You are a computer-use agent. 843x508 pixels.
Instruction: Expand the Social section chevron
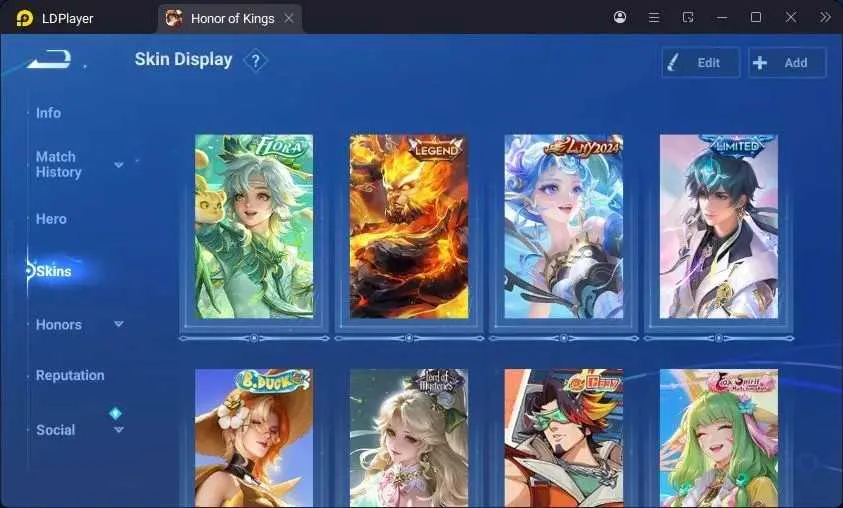[119, 430]
